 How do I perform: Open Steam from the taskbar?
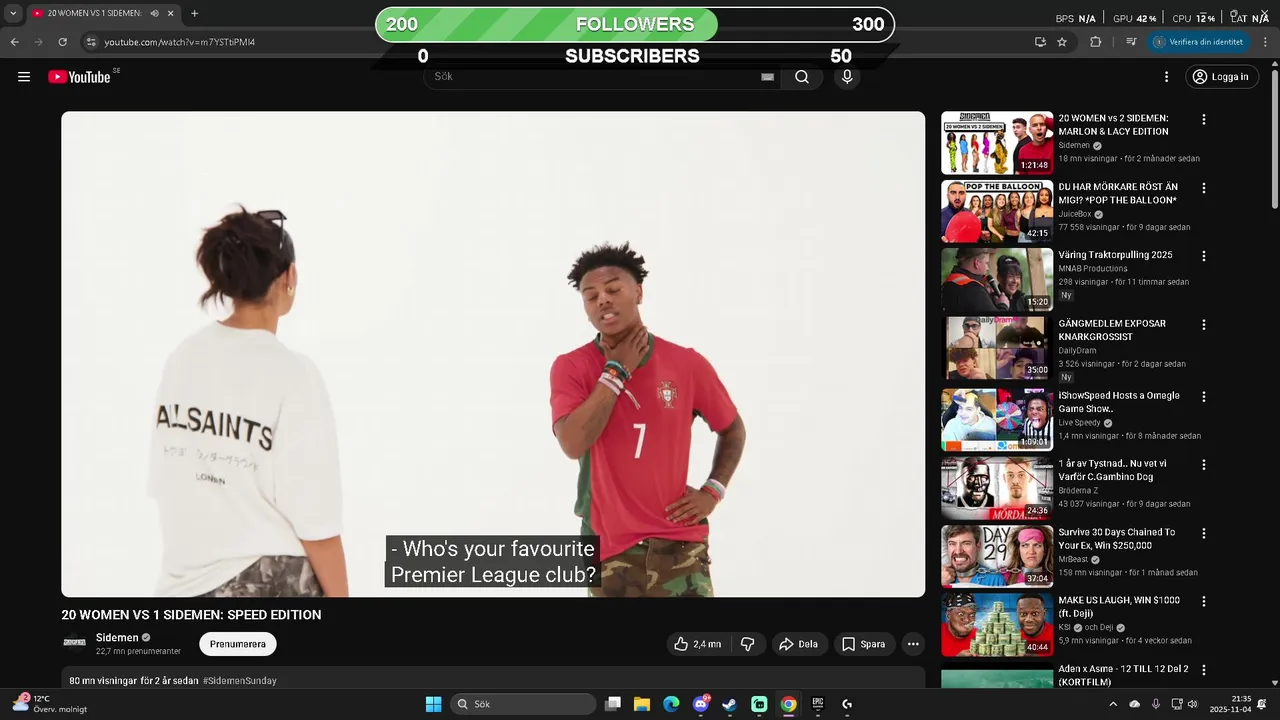point(730,704)
